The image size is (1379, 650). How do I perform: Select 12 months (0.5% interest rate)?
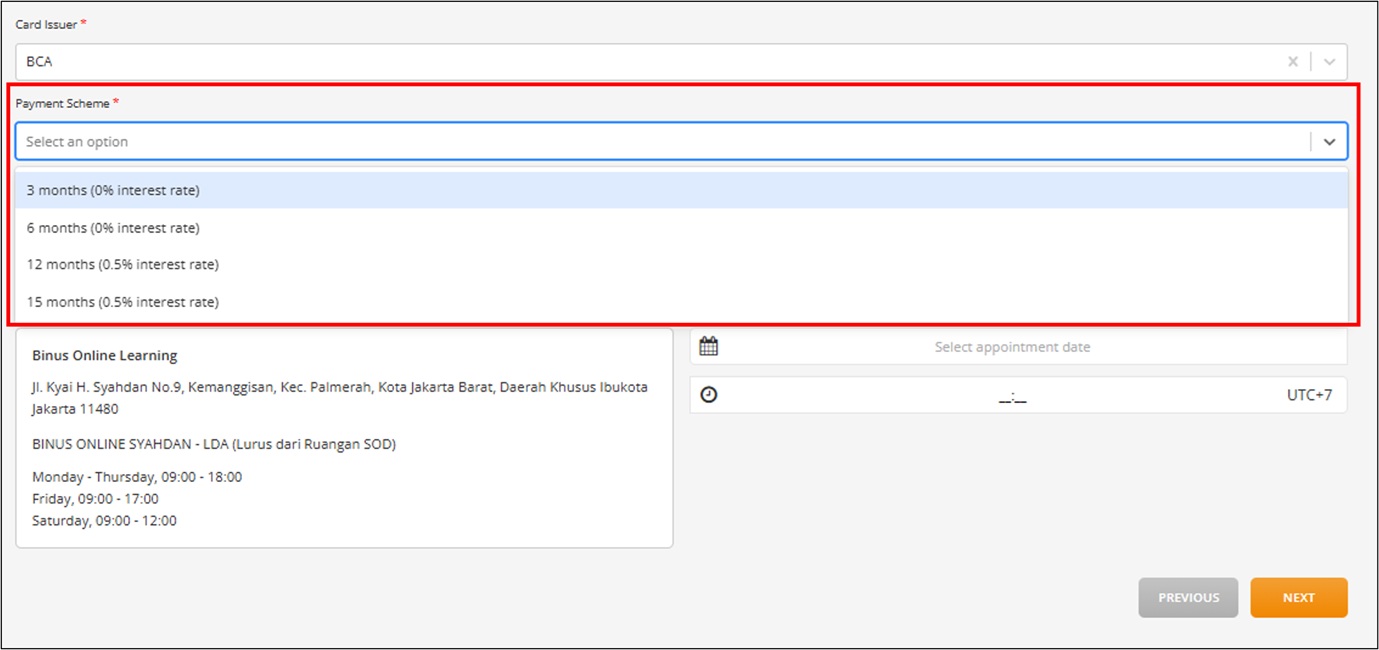681,265
